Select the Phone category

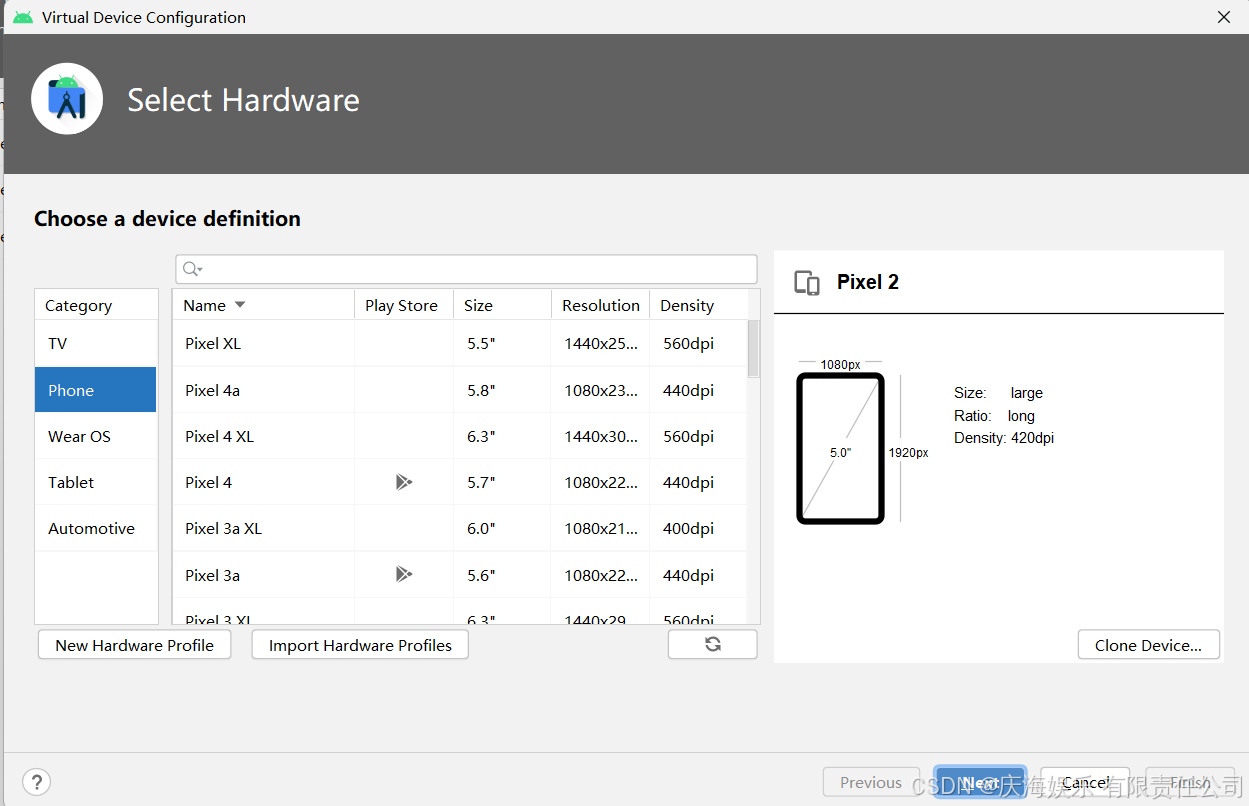96,390
